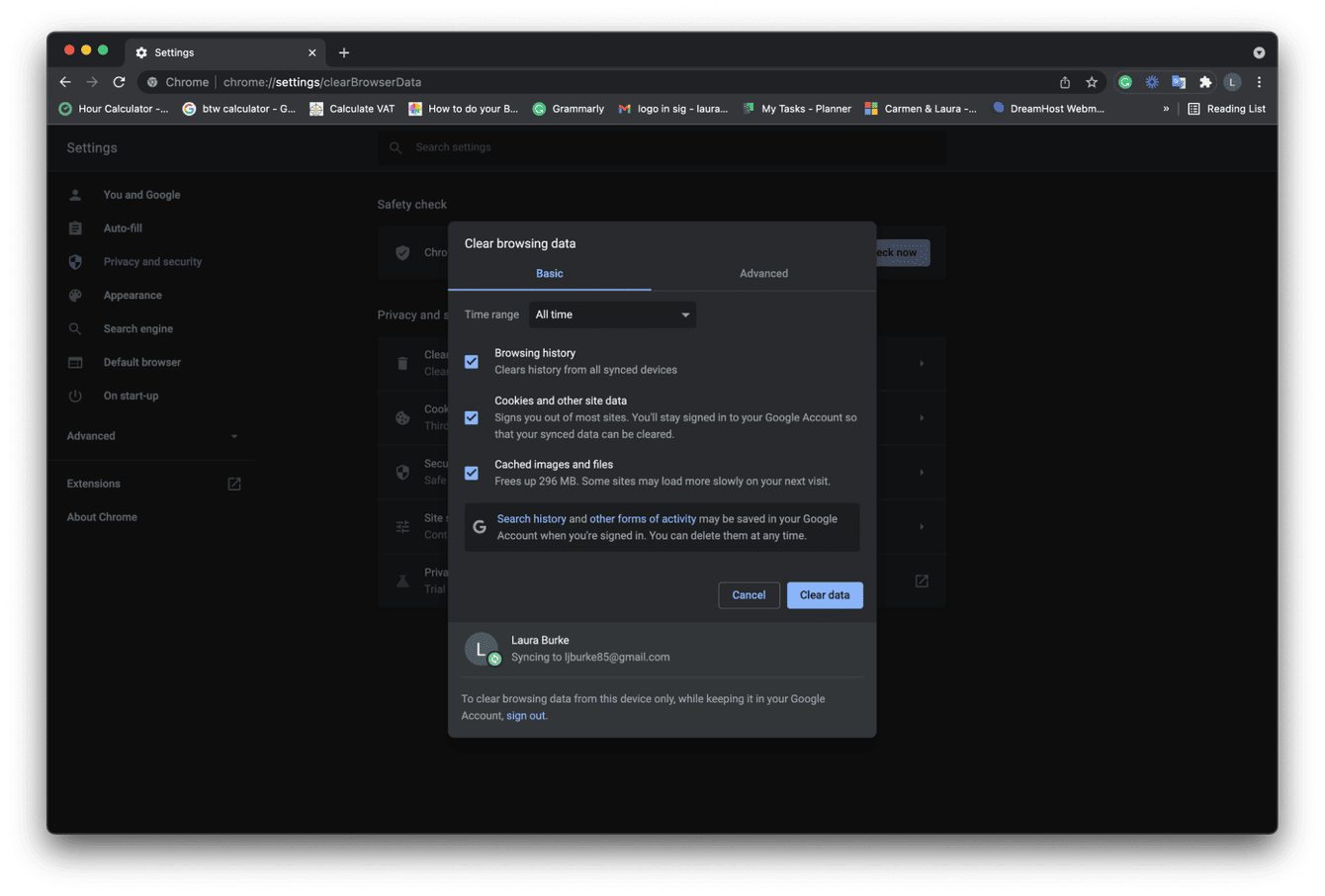Click the Privacy and security shield icon
Viewport: 1325px width, 896px height.
coord(75,261)
